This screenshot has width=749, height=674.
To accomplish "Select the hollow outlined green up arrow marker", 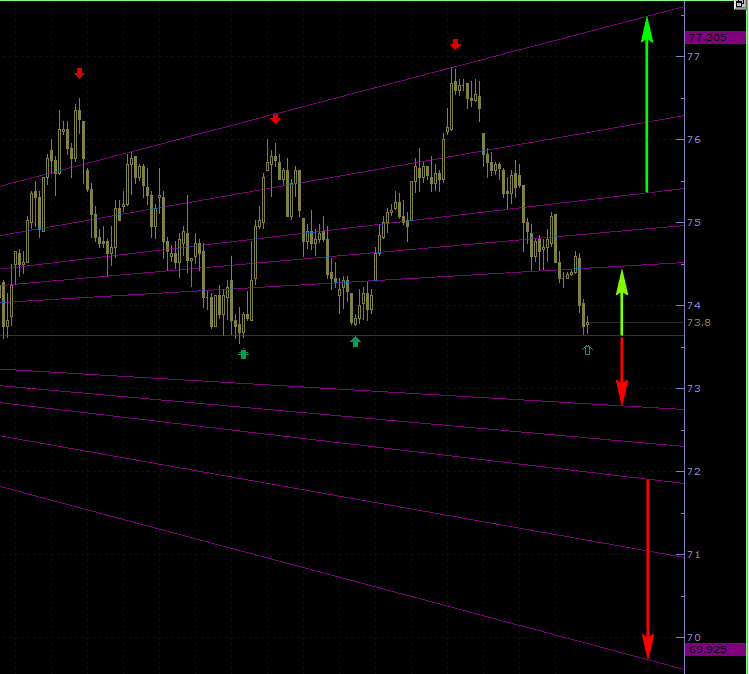I will pyautogui.click(x=588, y=350).
